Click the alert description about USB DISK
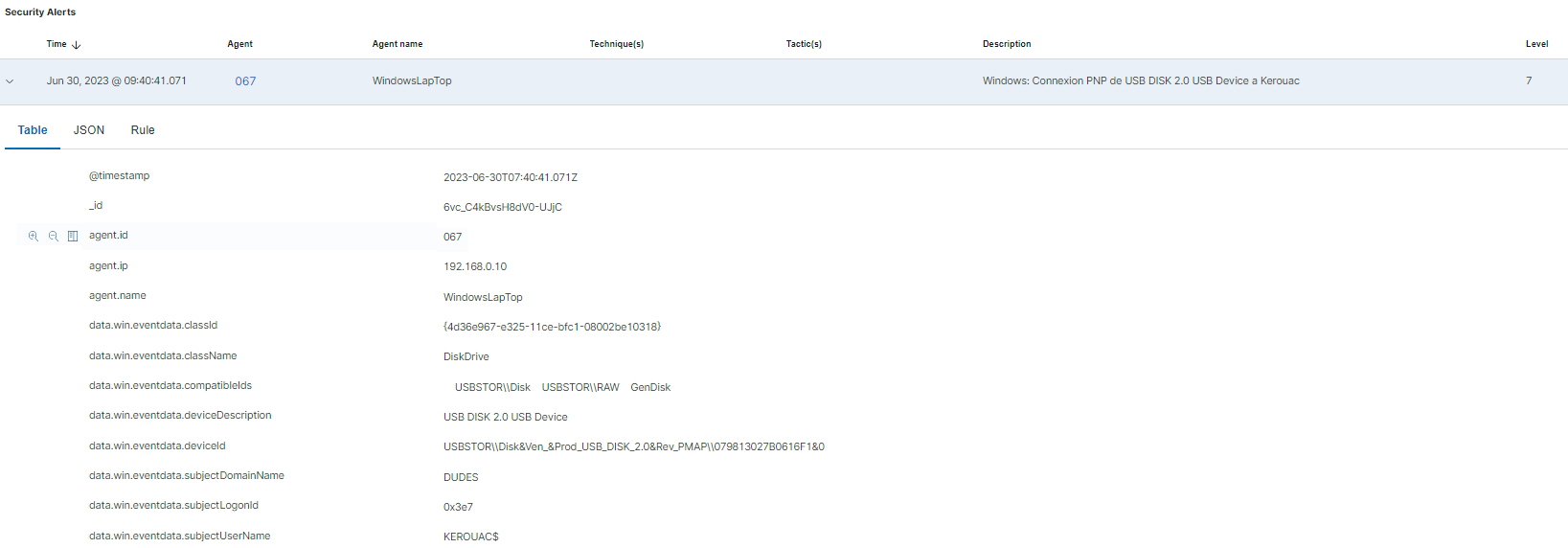The image size is (1568, 548). pyautogui.click(x=1140, y=81)
